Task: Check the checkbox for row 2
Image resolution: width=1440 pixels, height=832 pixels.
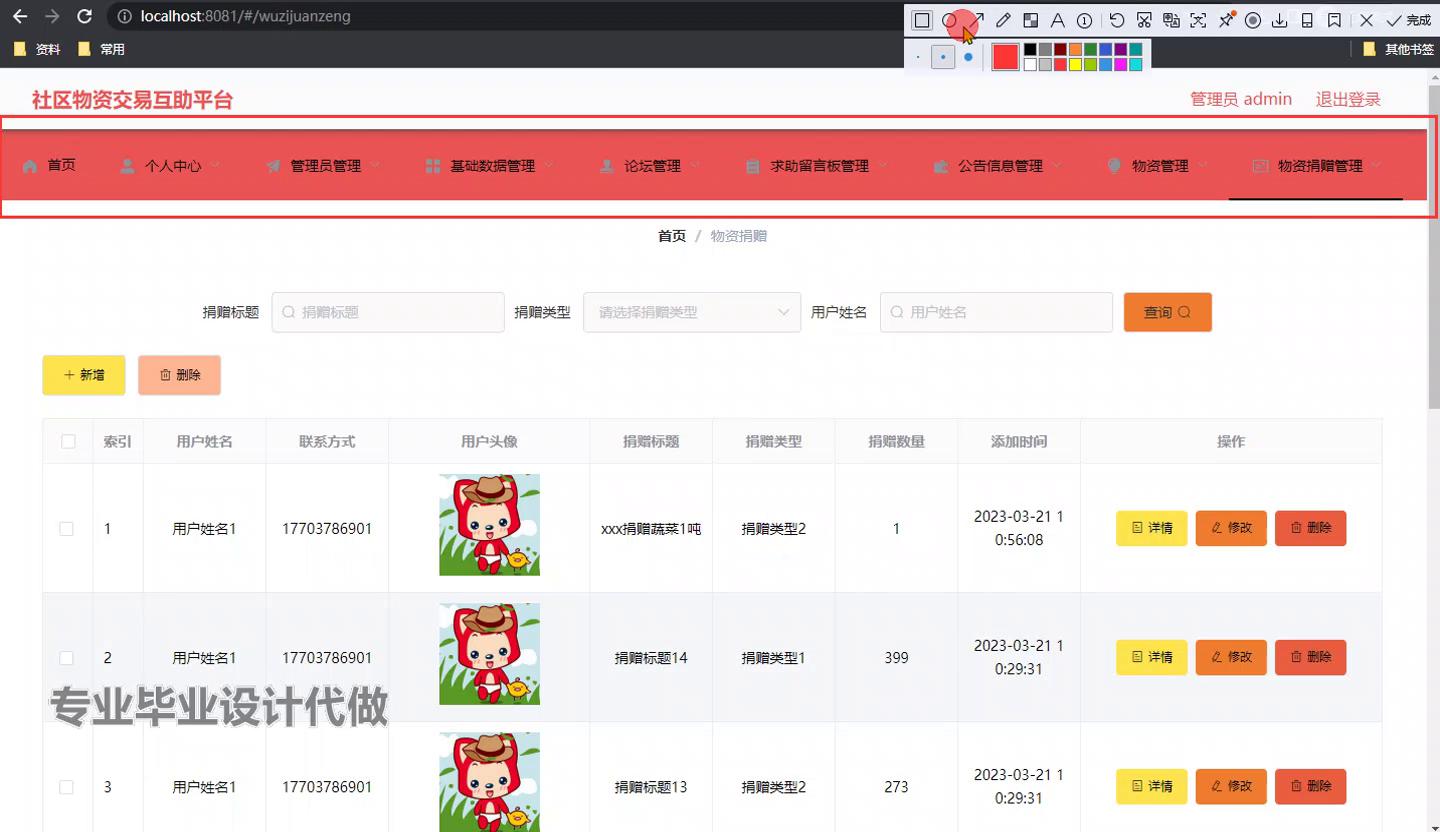Action: tap(66, 658)
